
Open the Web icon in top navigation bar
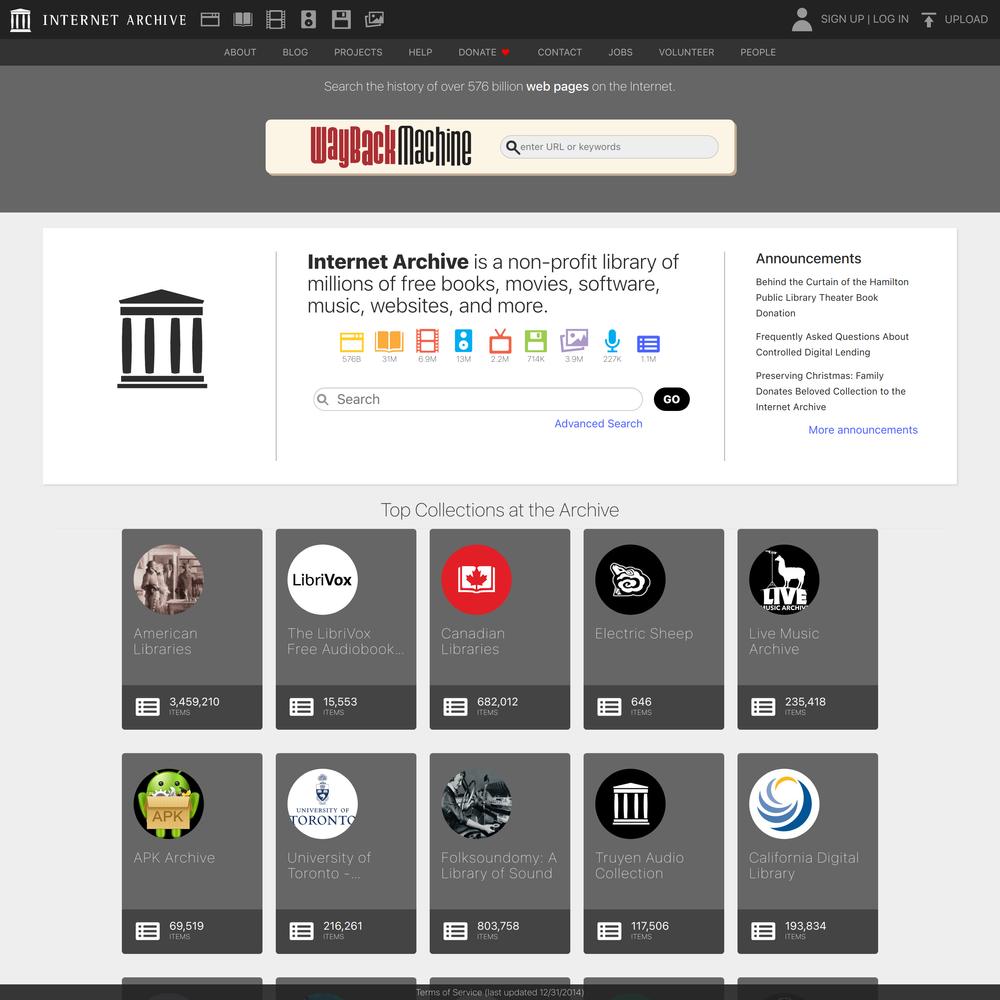(210, 20)
